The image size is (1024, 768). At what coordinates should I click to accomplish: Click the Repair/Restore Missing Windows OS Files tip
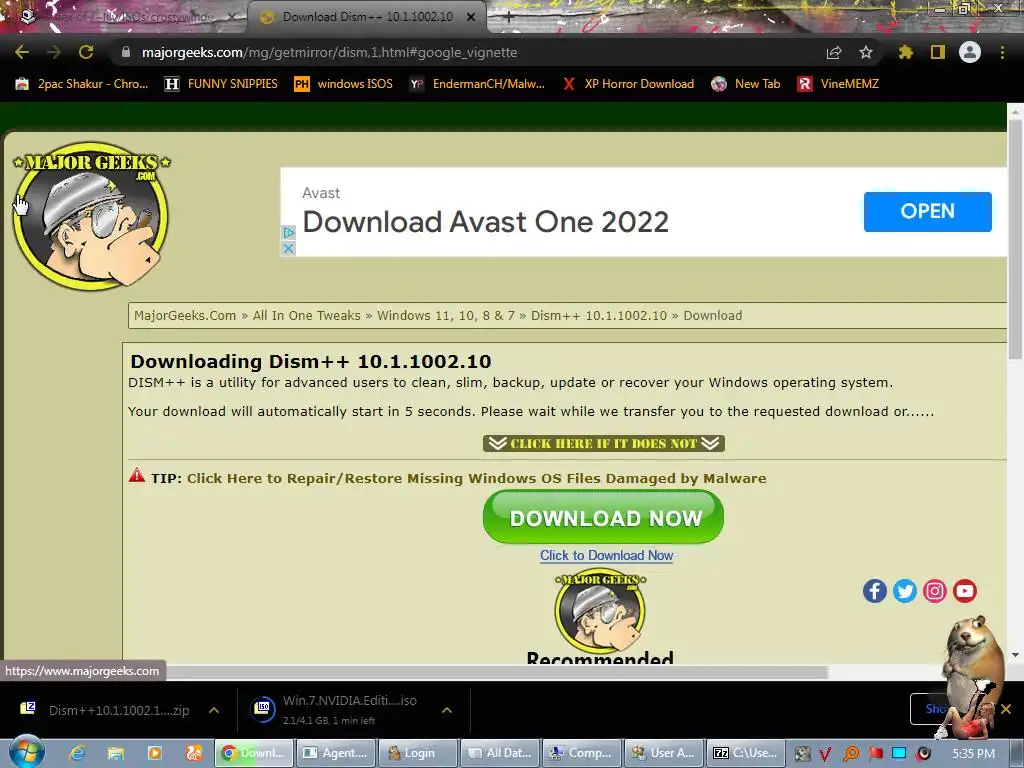pyautogui.click(x=476, y=478)
